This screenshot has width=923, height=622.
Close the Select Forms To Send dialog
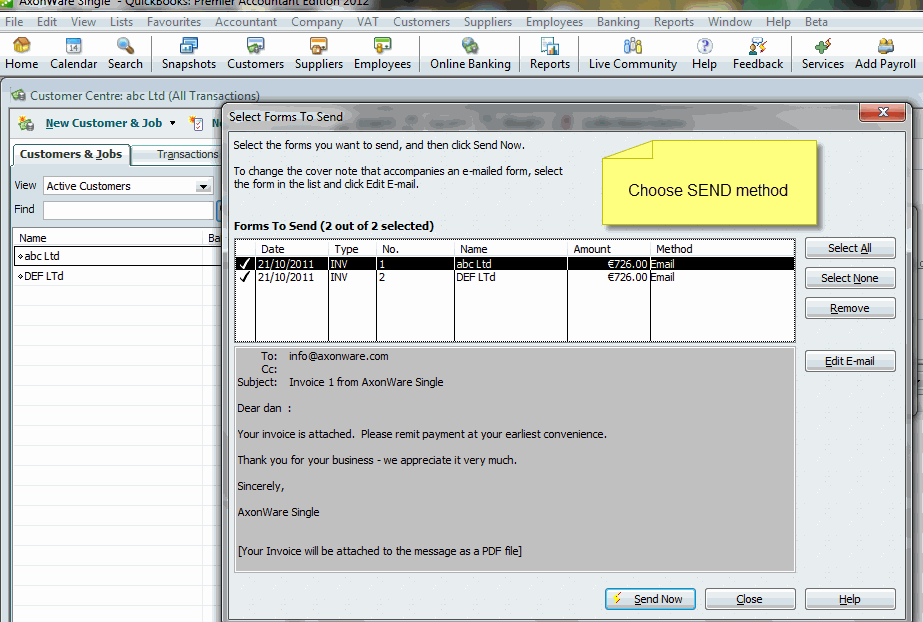[x=882, y=112]
